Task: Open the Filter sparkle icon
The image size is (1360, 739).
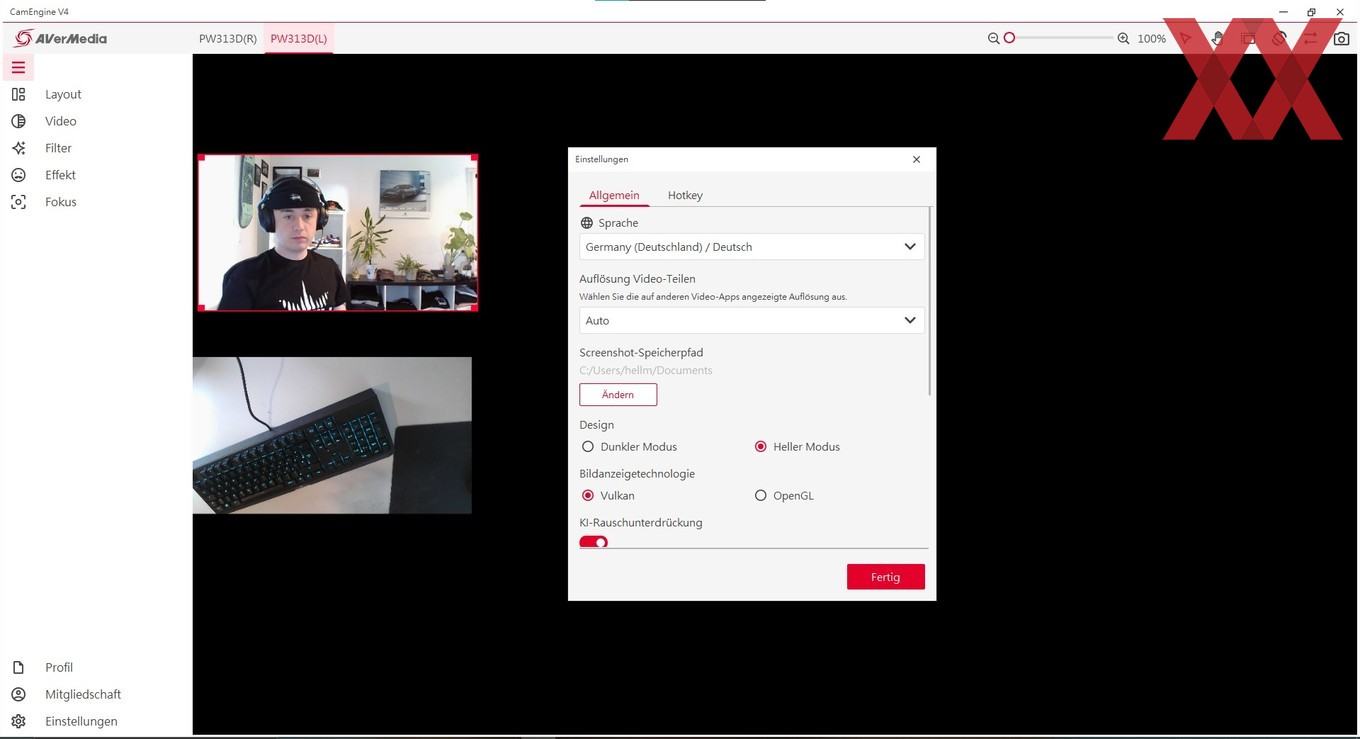Action: pyautogui.click(x=18, y=148)
